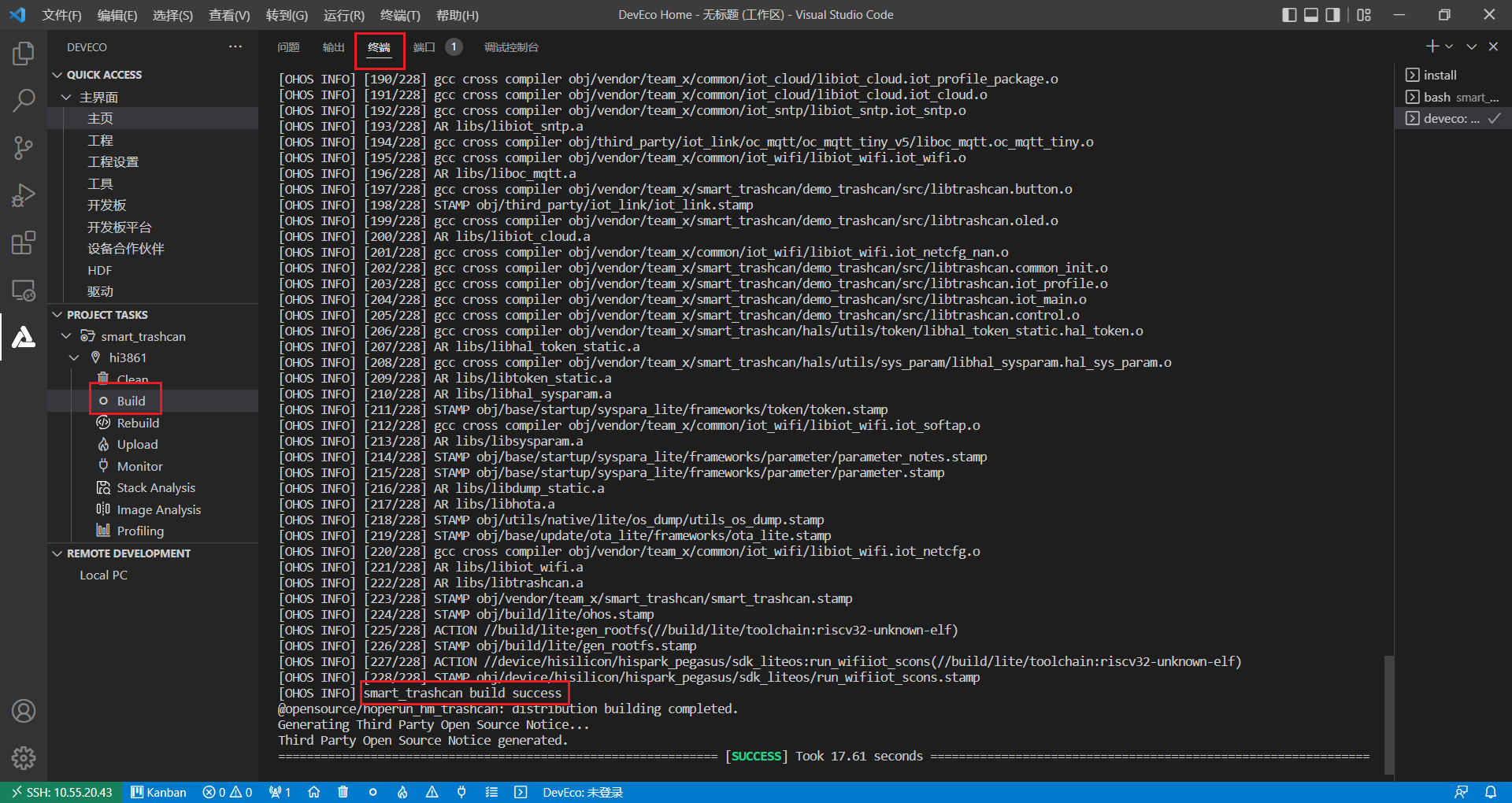The width and height of the screenshot is (1512, 803).
Task: Open the customize layout button
Action: tap(1364, 15)
